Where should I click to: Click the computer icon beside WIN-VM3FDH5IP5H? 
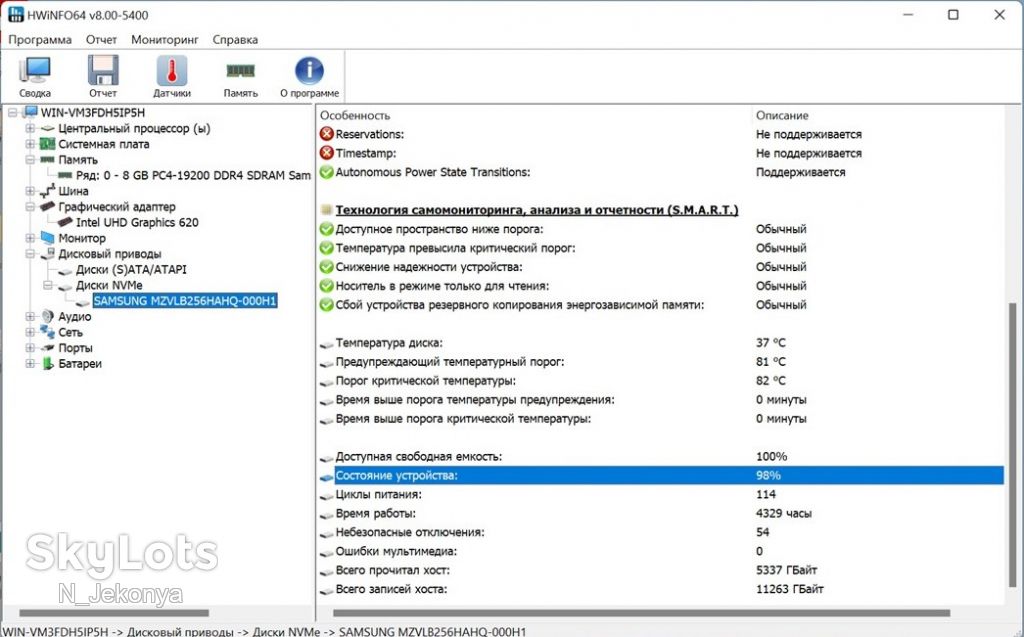click(x=30, y=112)
